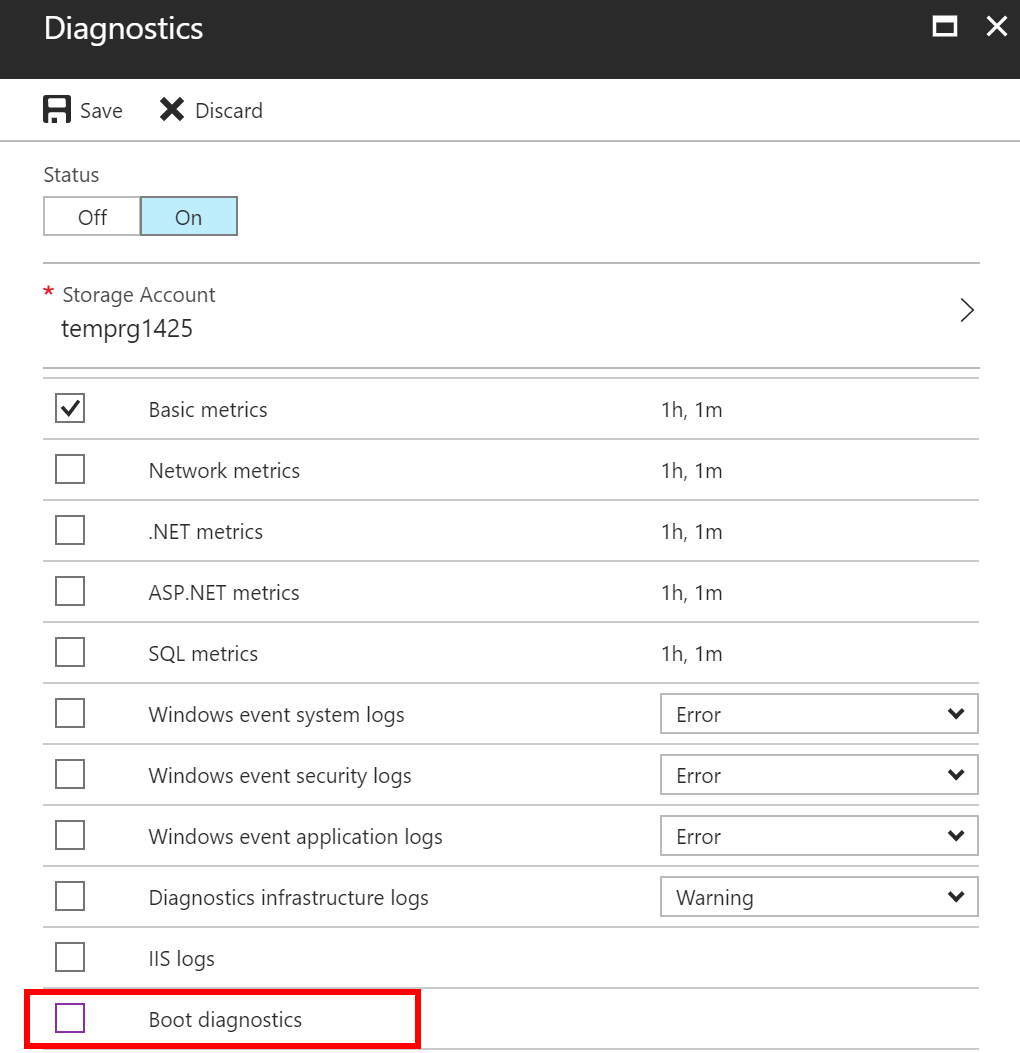Check Windows event system logs box
Viewport: 1020px width, 1053px height.
pos(70,714)
